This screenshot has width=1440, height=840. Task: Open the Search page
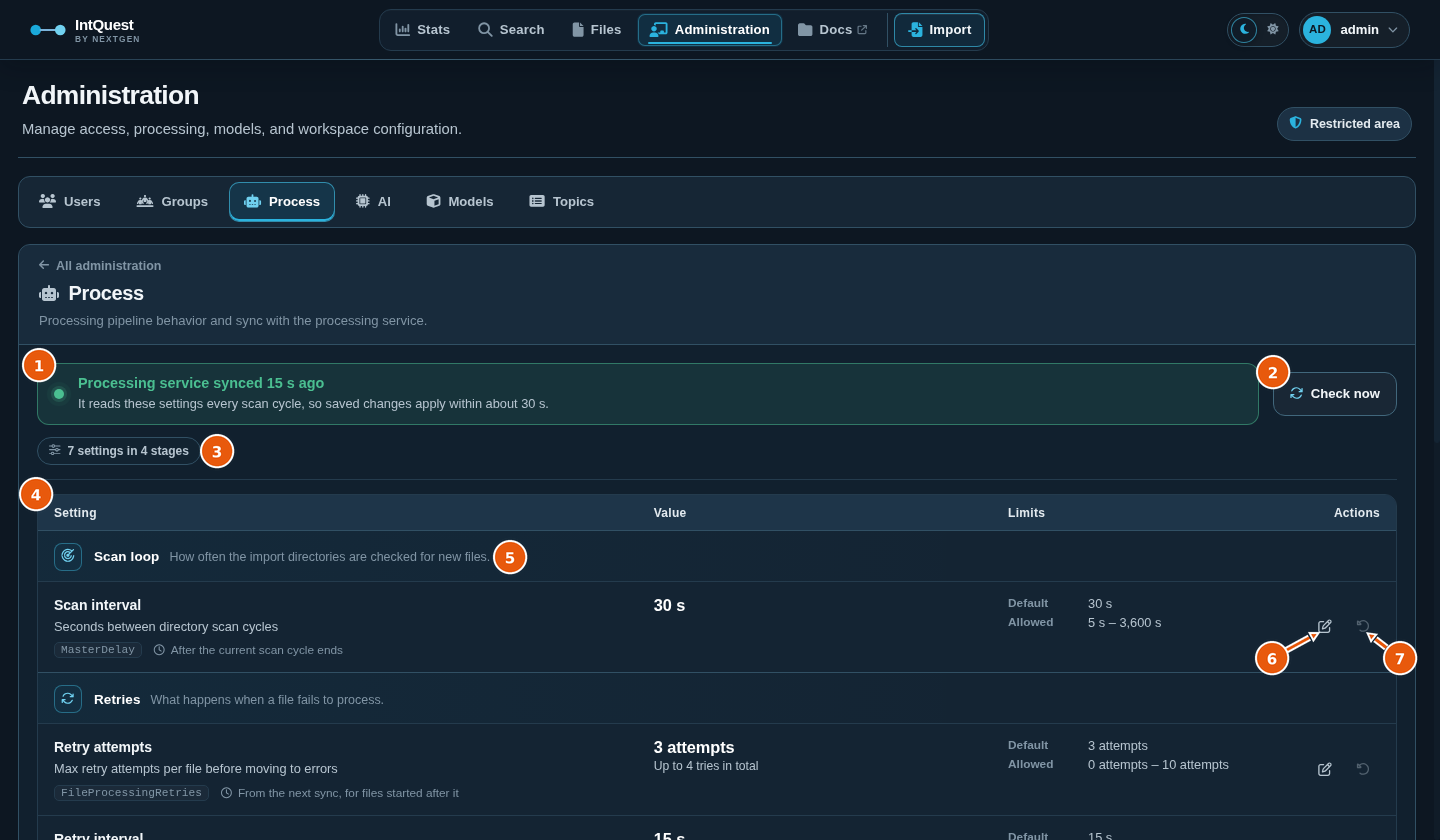511,30
